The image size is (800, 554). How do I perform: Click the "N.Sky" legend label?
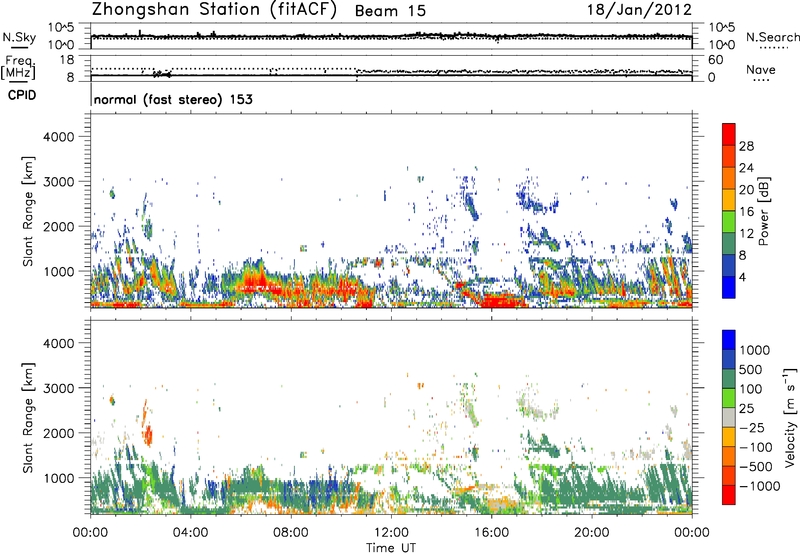click(19, 37)
